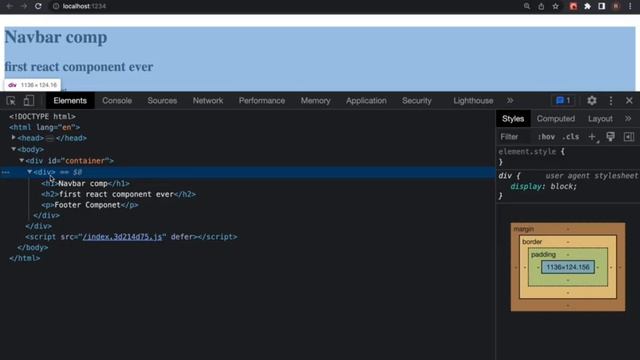The height and width of the screenshot is (360, 640).
Task: Select the h2 first react component node
Action: point(118,194)
